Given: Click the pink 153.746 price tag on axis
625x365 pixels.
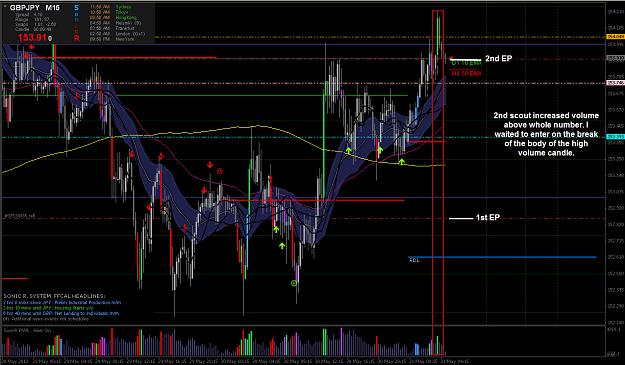Looking at the screenshot, I should click(x=615, y=83).
